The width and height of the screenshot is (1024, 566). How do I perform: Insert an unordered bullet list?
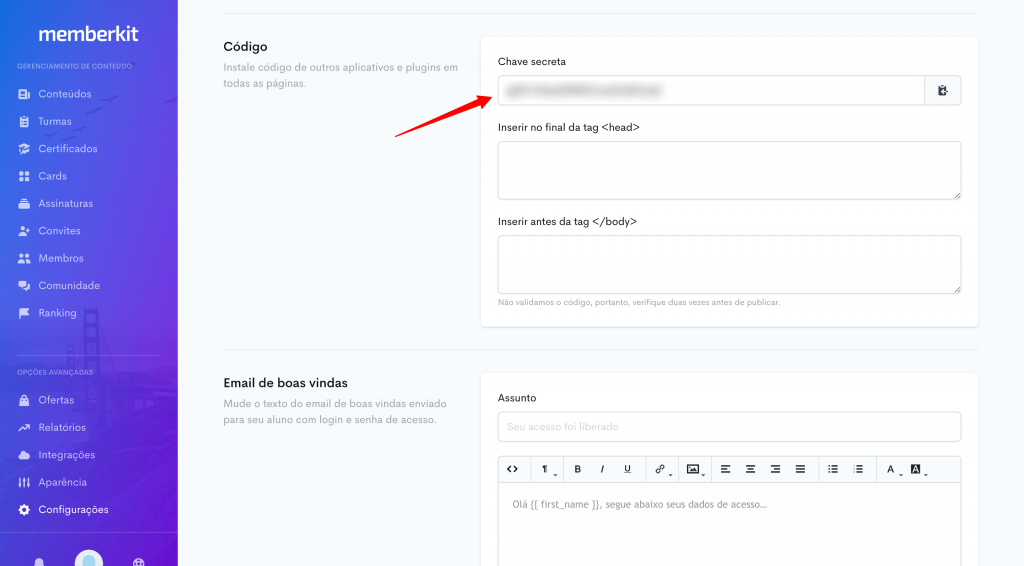point(833,469)
